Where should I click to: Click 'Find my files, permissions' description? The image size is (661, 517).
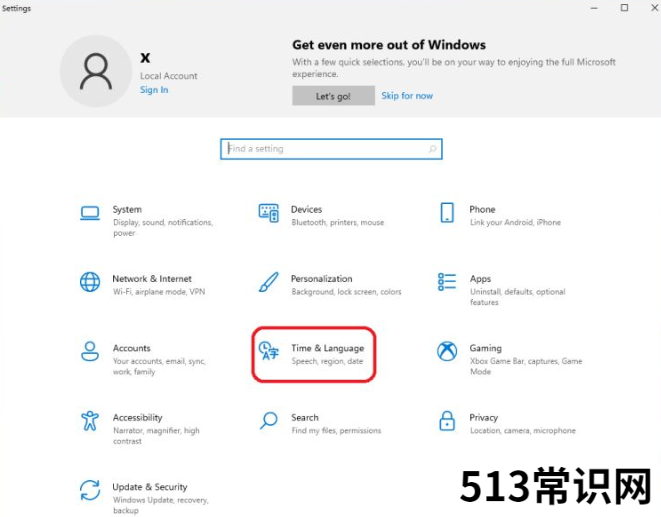[336, 431]
